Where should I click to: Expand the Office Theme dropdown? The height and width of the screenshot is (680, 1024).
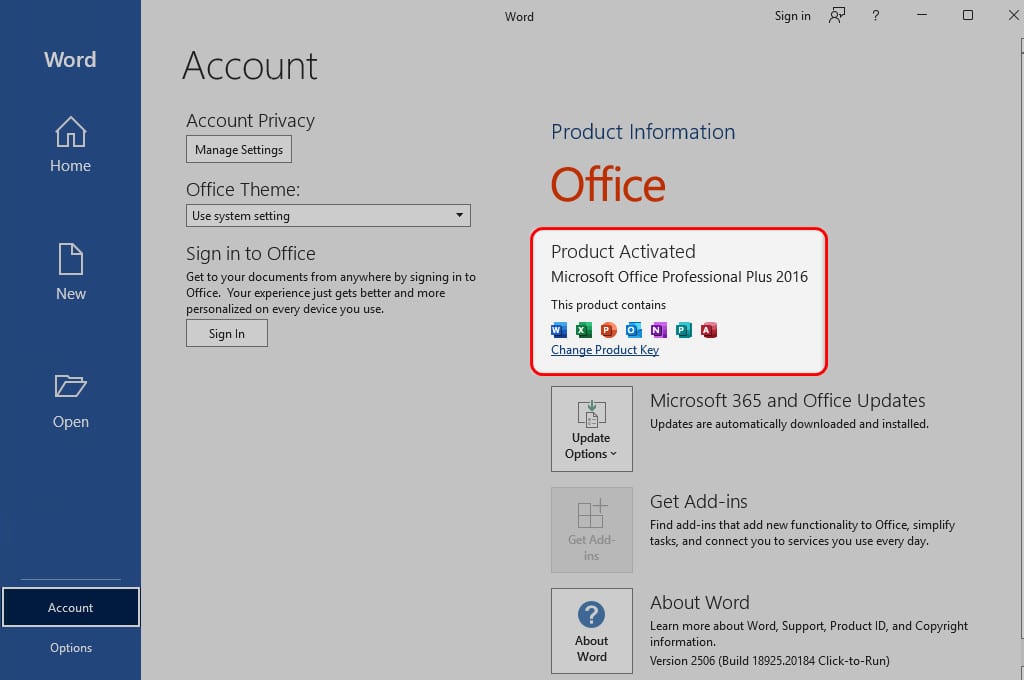pos(328,216)
